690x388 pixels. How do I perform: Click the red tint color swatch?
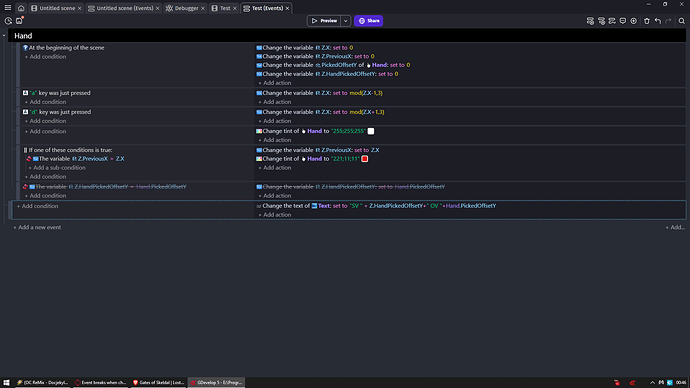[x=365, y=159]
